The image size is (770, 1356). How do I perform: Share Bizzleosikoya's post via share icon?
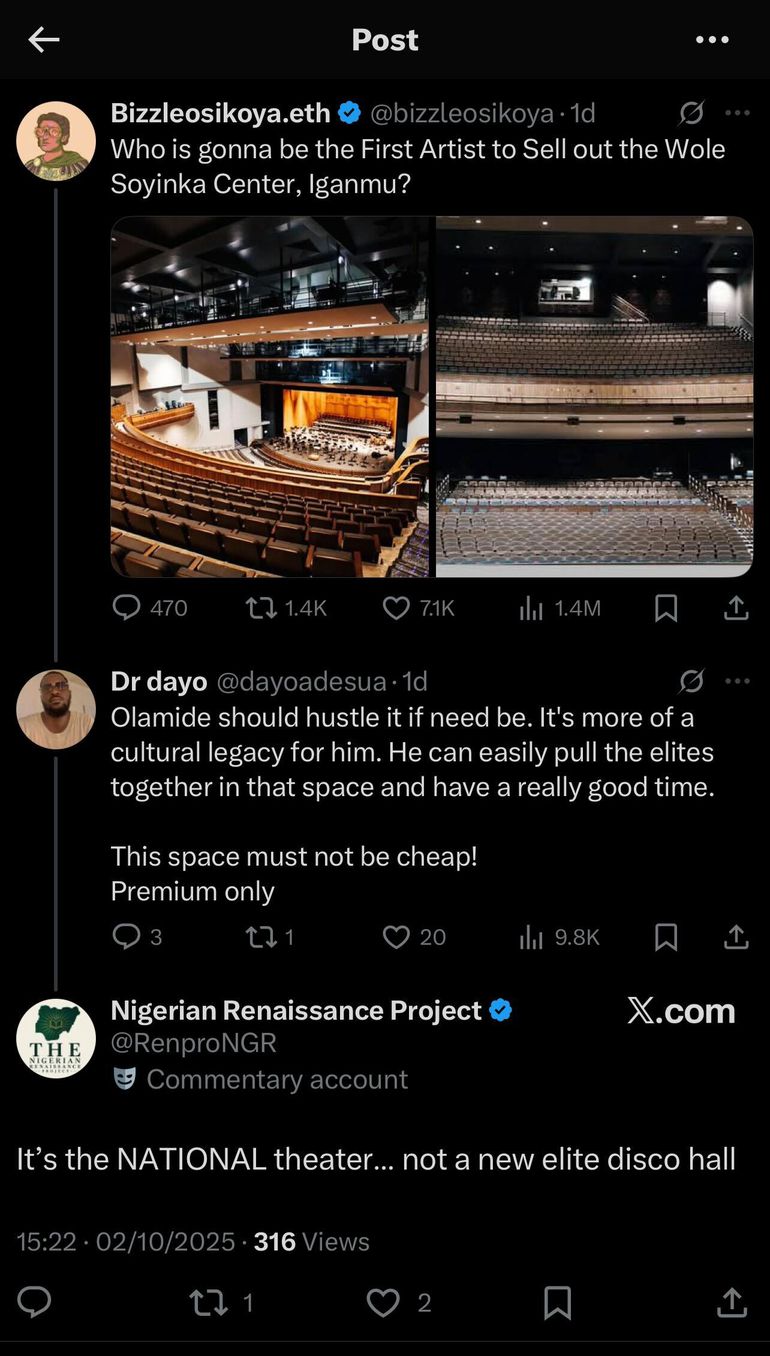(736, 608)
